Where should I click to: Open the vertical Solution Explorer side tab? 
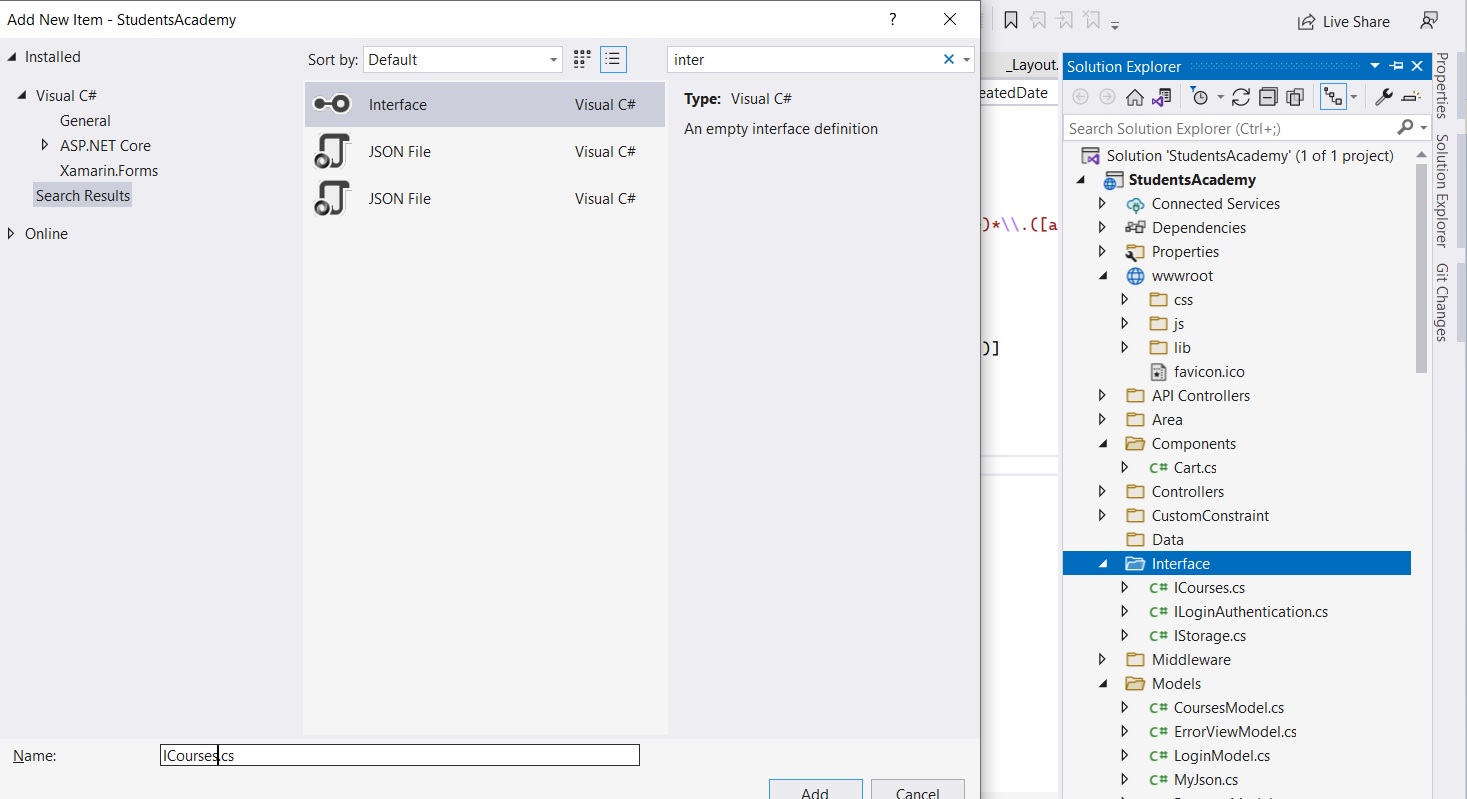coord(1442,191)
